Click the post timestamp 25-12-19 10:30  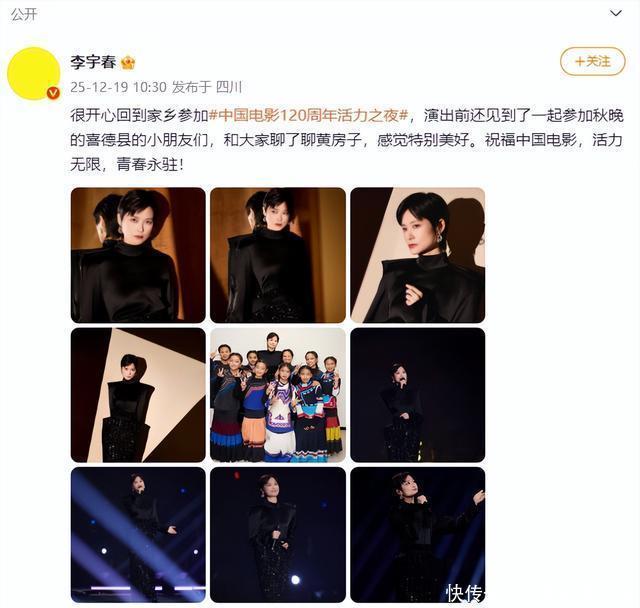118,87
